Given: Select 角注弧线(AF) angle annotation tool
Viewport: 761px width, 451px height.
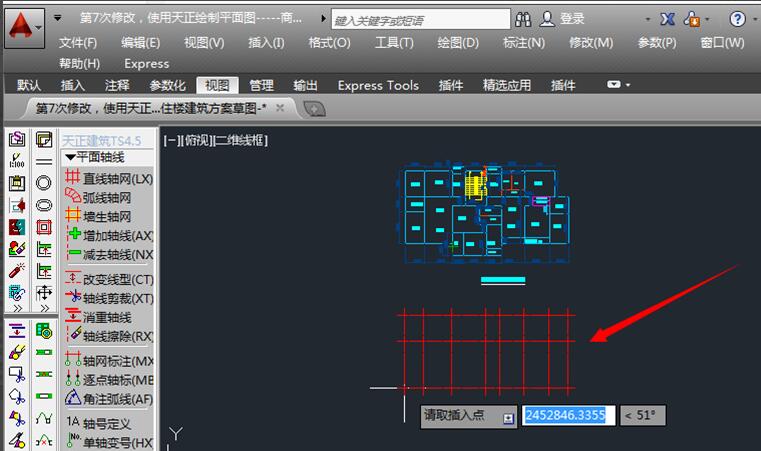Looking at the screenshot, I should [x=110, y=398].
